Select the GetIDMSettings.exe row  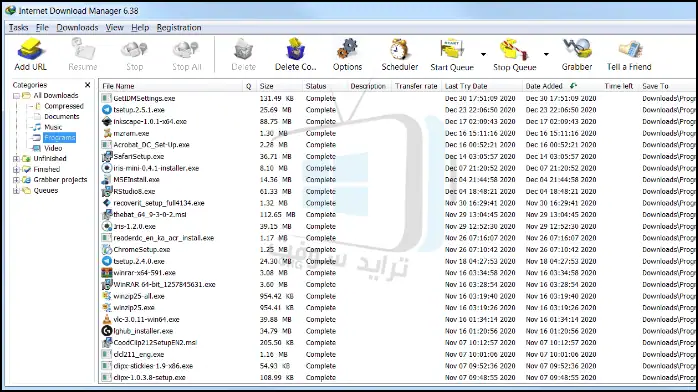click(x=398, y=98)
